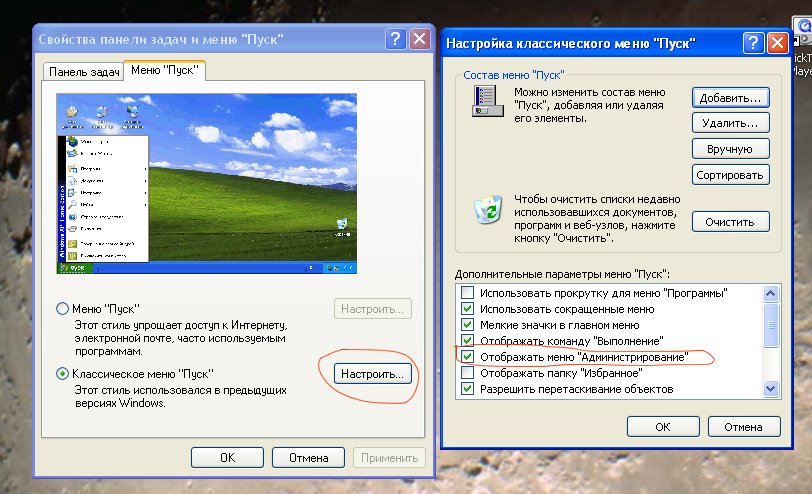Toggle Мелкие значки в главном меню

467,325
